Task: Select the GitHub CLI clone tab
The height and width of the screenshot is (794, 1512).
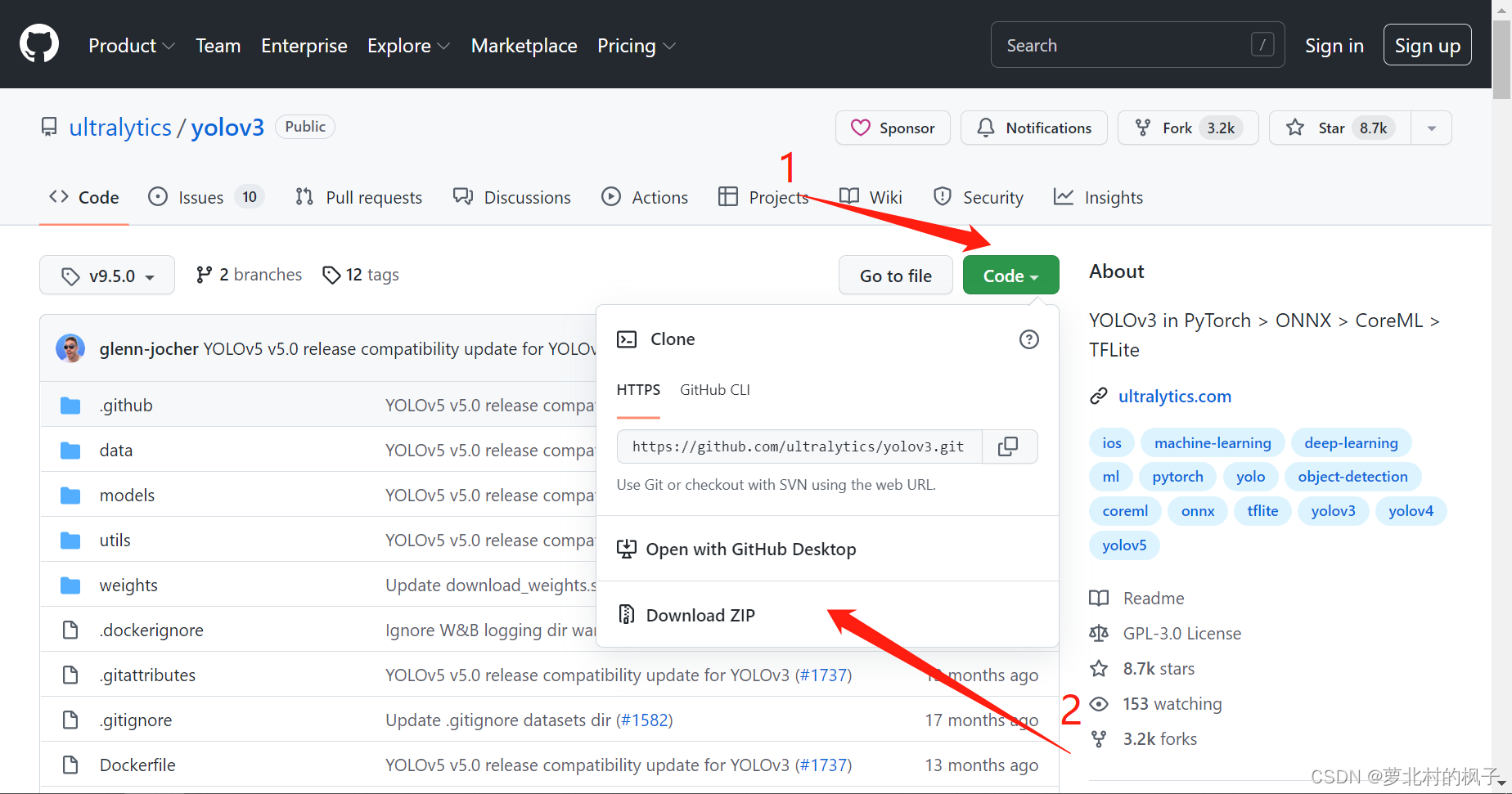Action: pos(715,390)
